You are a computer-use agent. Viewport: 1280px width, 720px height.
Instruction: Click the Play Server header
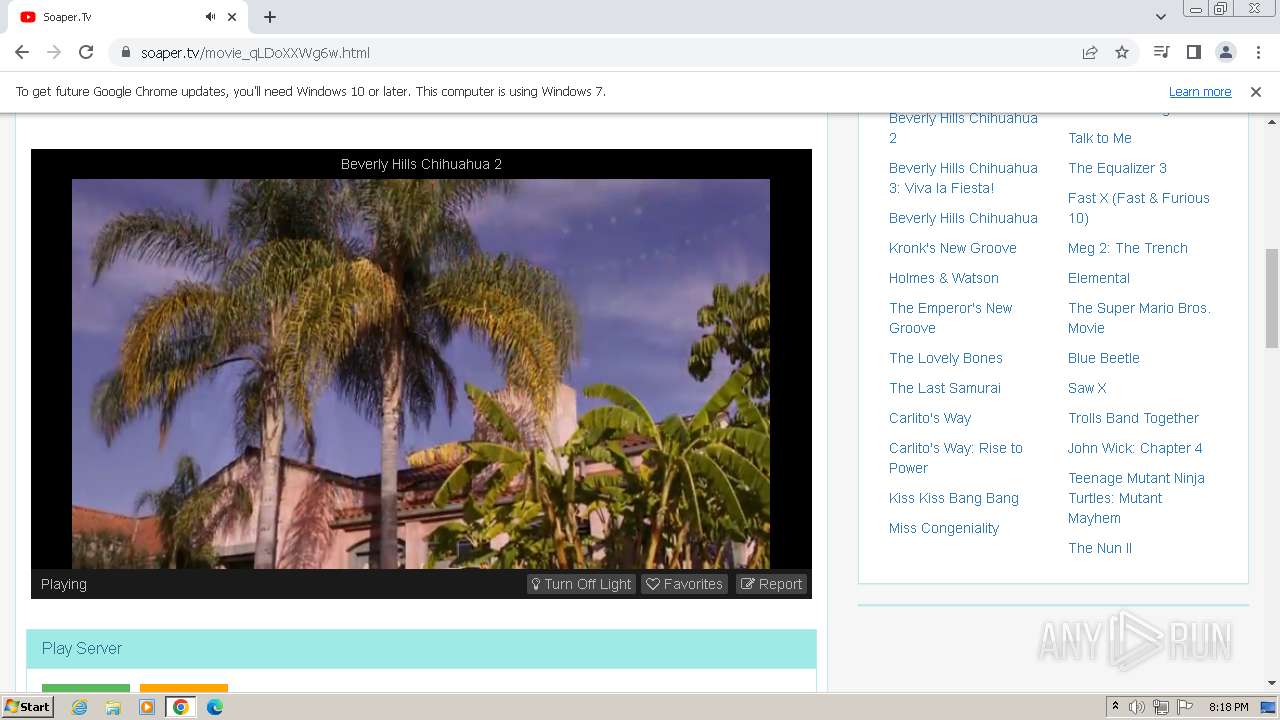point(421,648)
